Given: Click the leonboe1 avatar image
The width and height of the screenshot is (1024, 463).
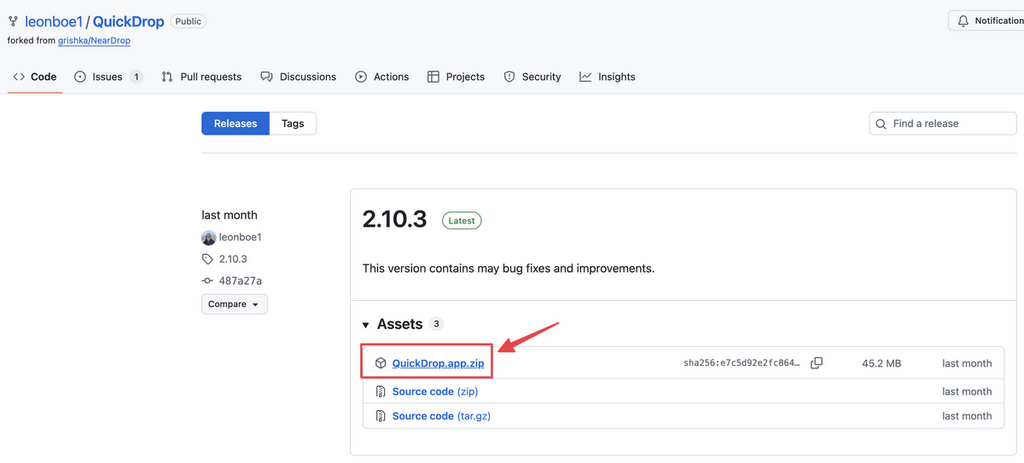Looking at the screenshot, I should pyautogui.click(x=209, y=238).
